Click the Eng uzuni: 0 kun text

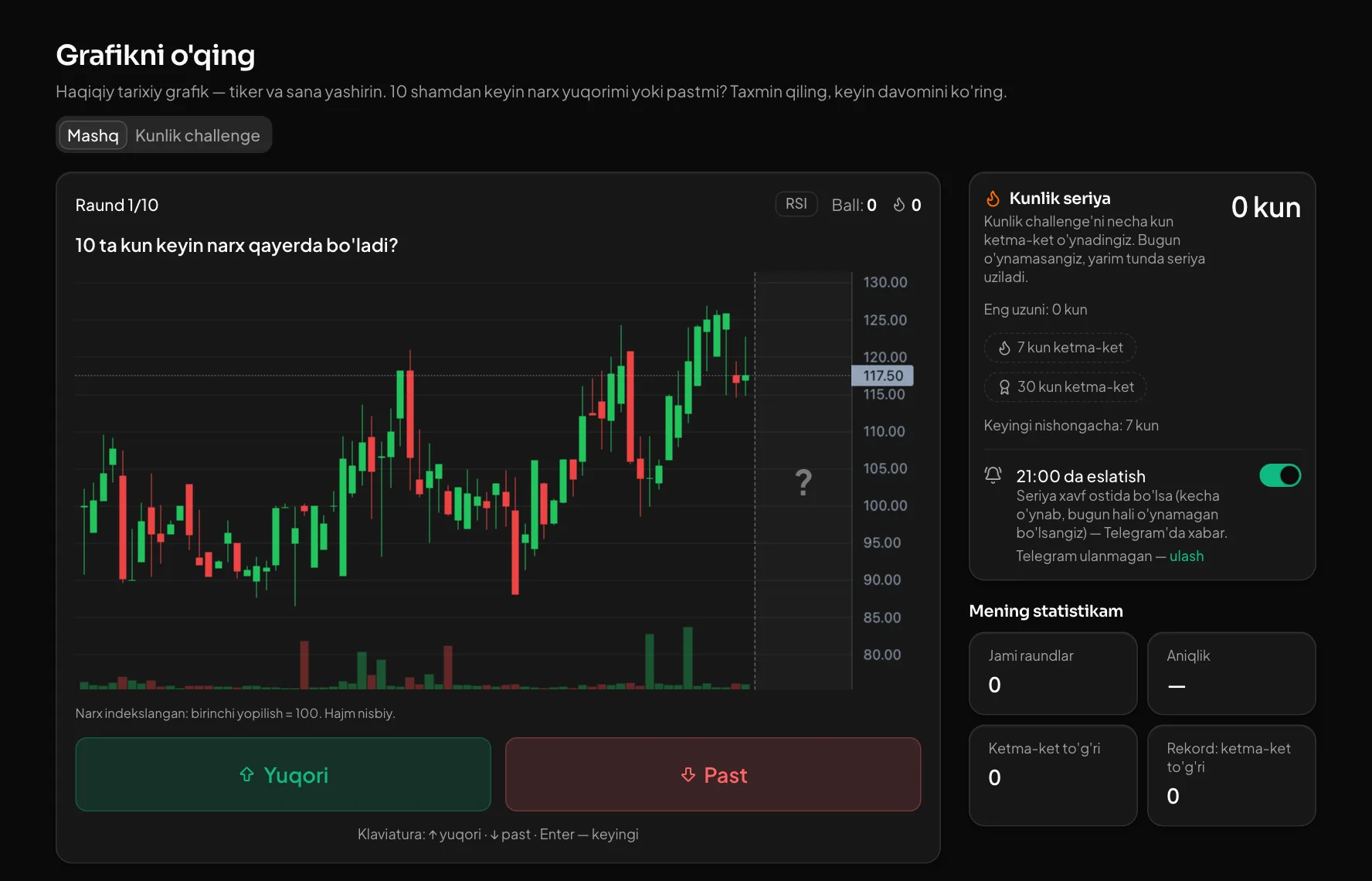(x=1035, y=310)
